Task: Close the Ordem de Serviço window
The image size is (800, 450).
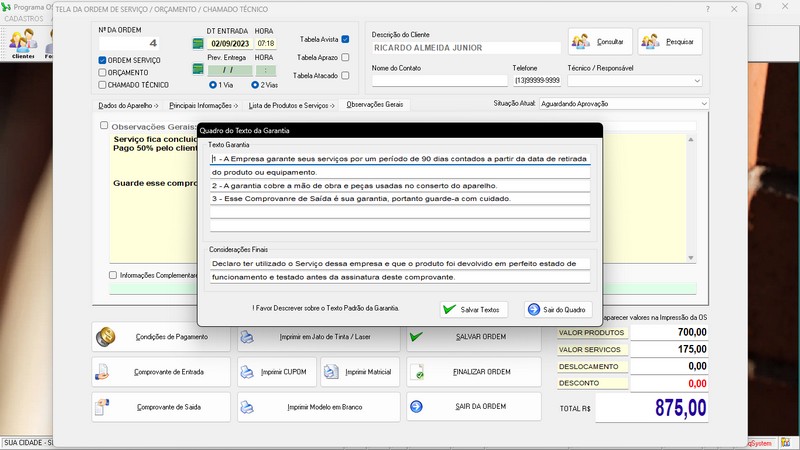Action: click(734, 9)
